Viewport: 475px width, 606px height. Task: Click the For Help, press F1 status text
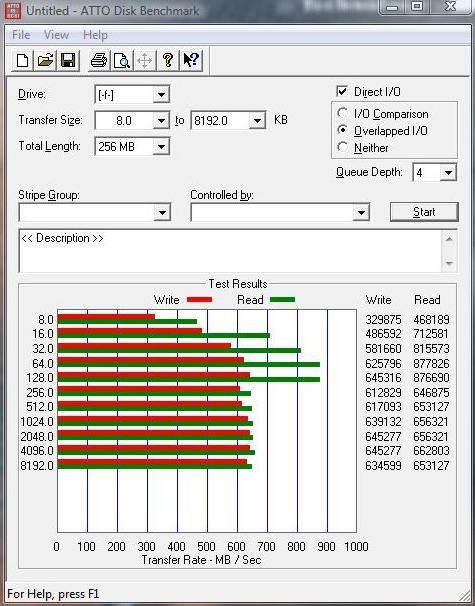click(53, 594)
